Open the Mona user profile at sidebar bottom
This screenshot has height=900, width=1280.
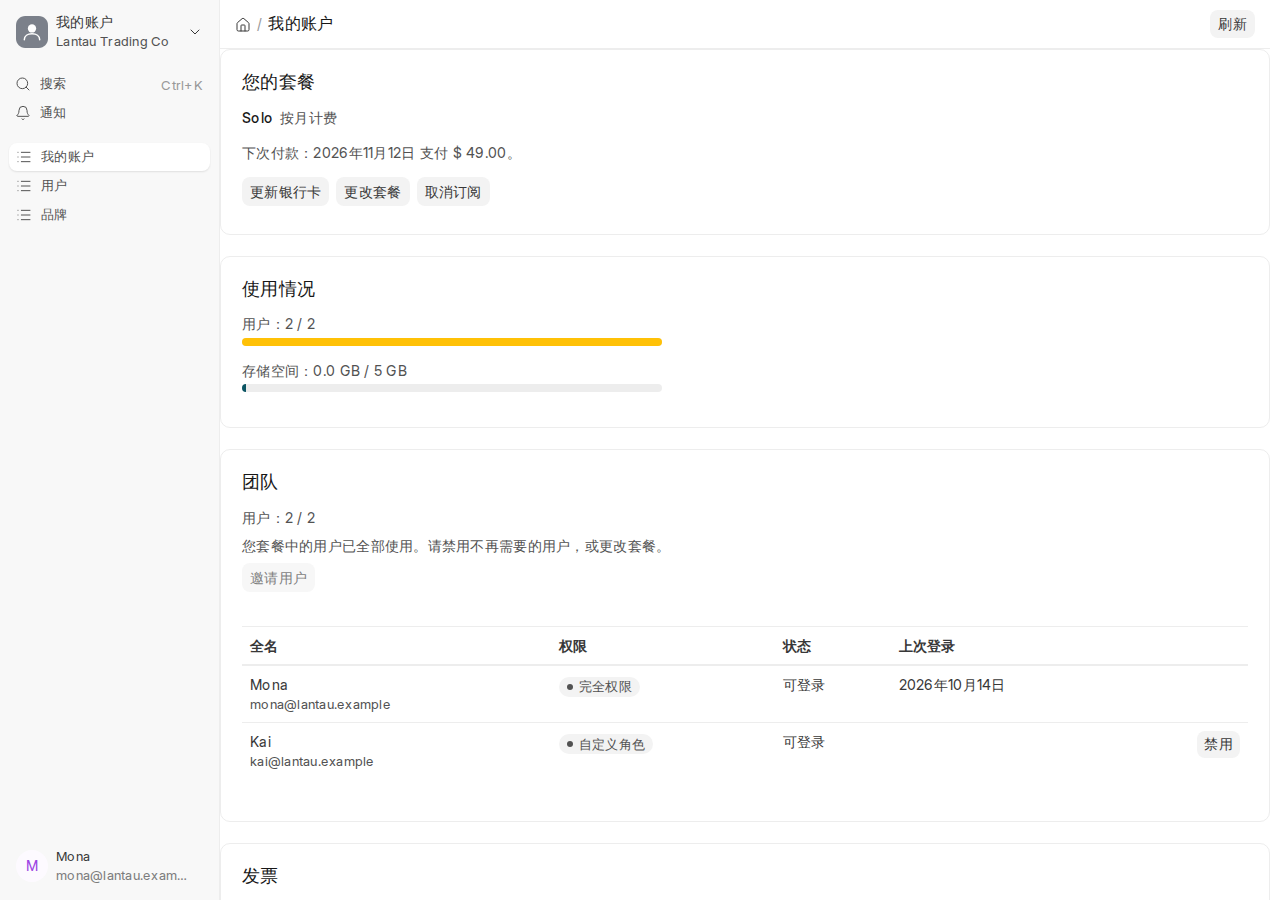point(110,866)
